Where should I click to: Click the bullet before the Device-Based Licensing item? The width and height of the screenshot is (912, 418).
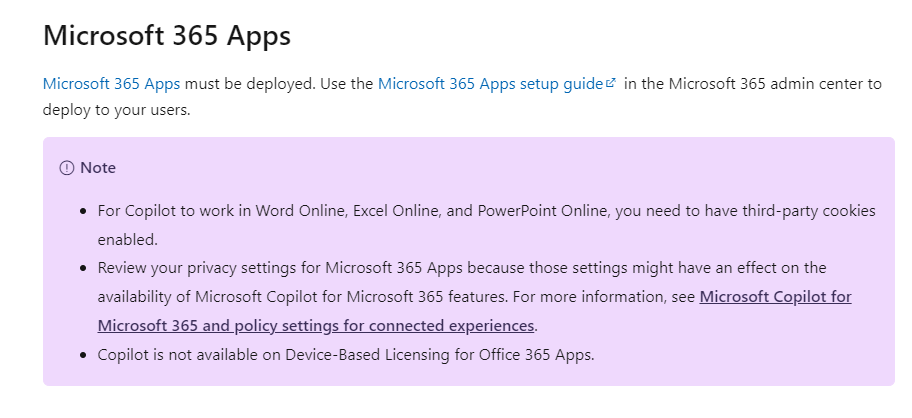click(x=85, y=355)
